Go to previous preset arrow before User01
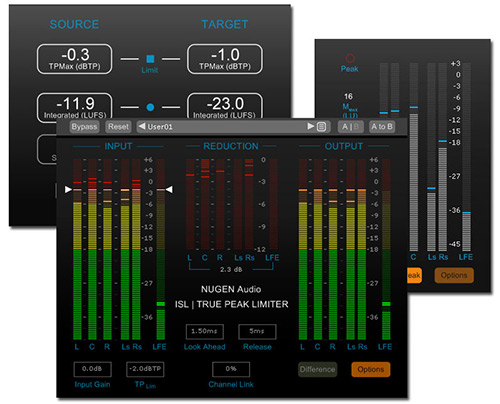The image size is (500, 404). point(142,126)
